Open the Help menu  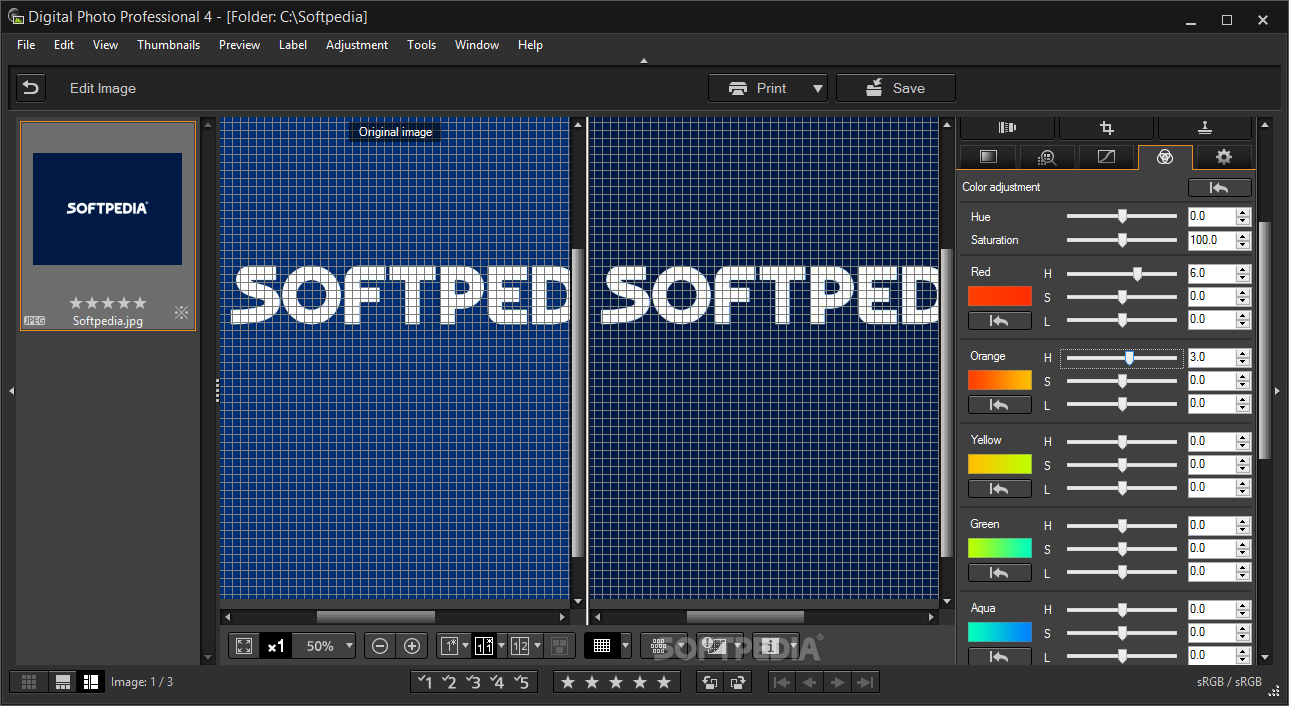pos(530,45)
